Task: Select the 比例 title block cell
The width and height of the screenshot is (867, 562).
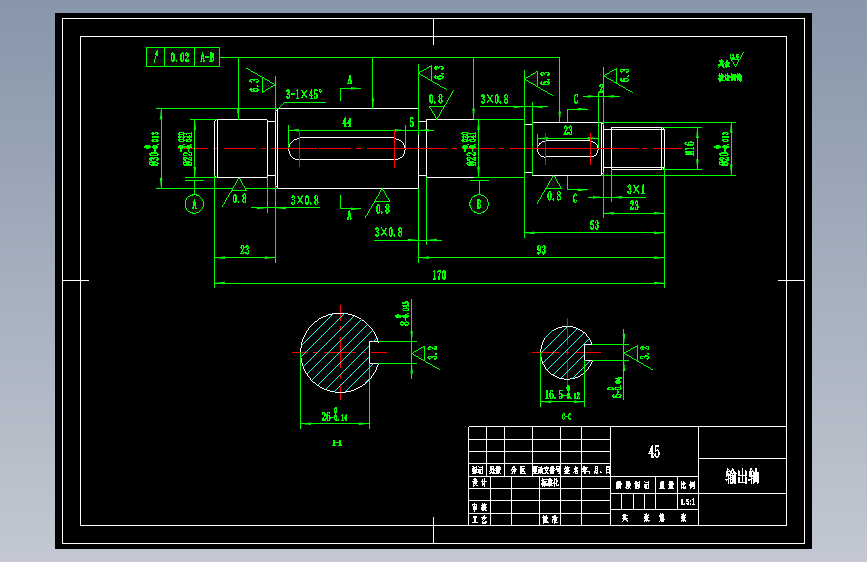Action: (688, 485)
